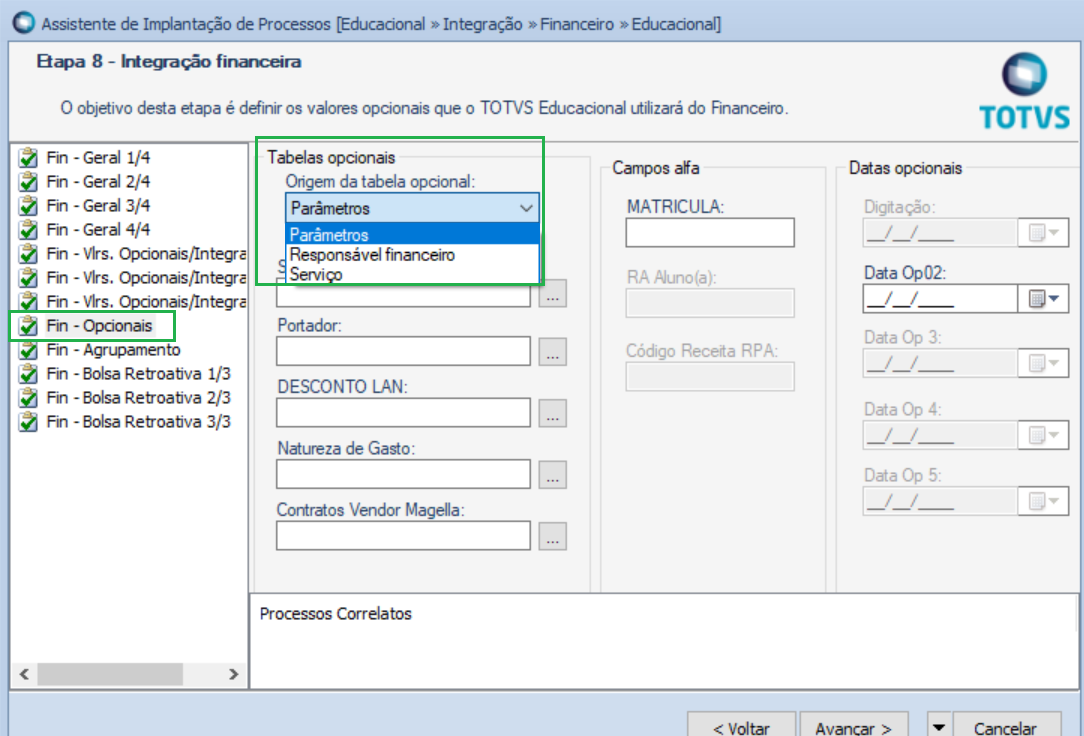Click the Contratos Vendor Magella input field
Screen dimensions: 1084x736
(404, 536)
